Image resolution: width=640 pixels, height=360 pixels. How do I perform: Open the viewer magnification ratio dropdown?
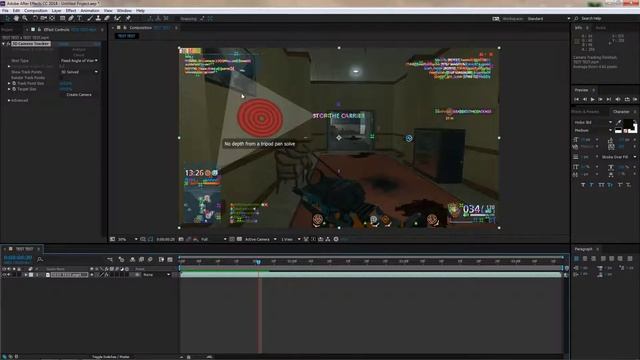[127, 239]
